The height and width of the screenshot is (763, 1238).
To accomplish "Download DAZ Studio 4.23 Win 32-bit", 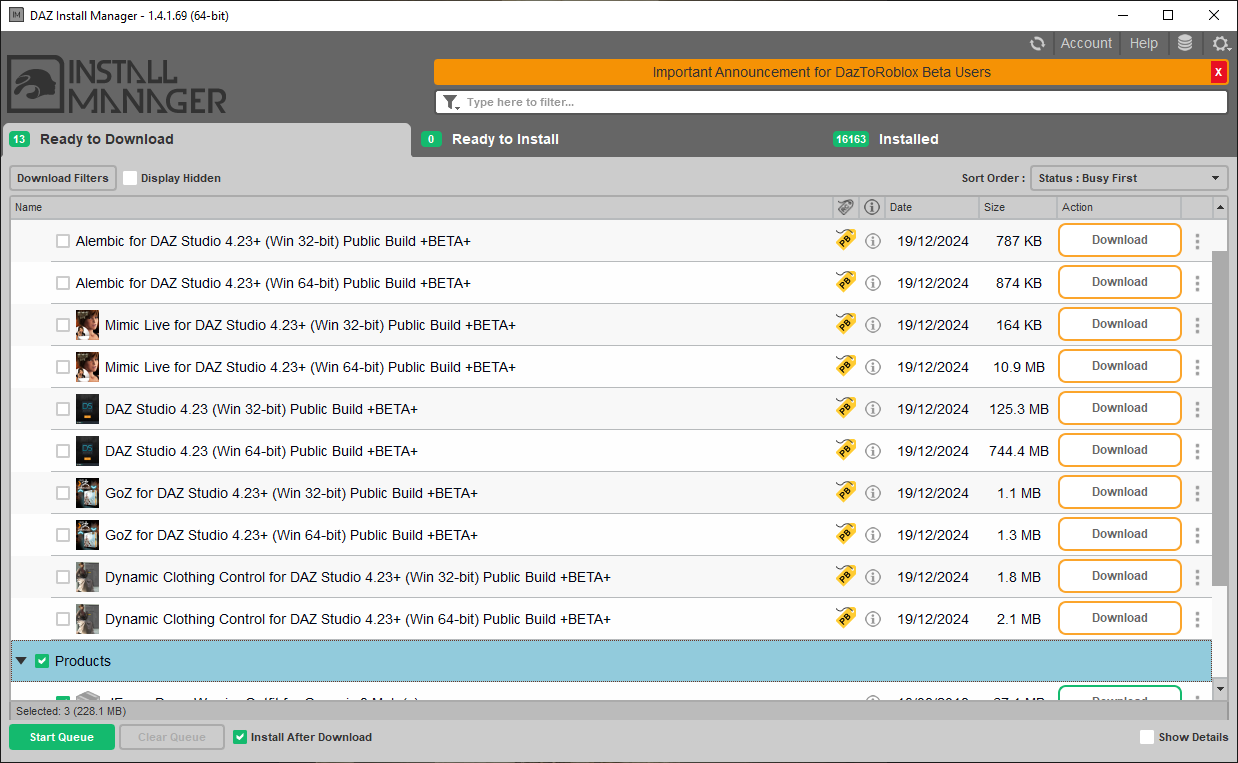I will pos(1120,408).
